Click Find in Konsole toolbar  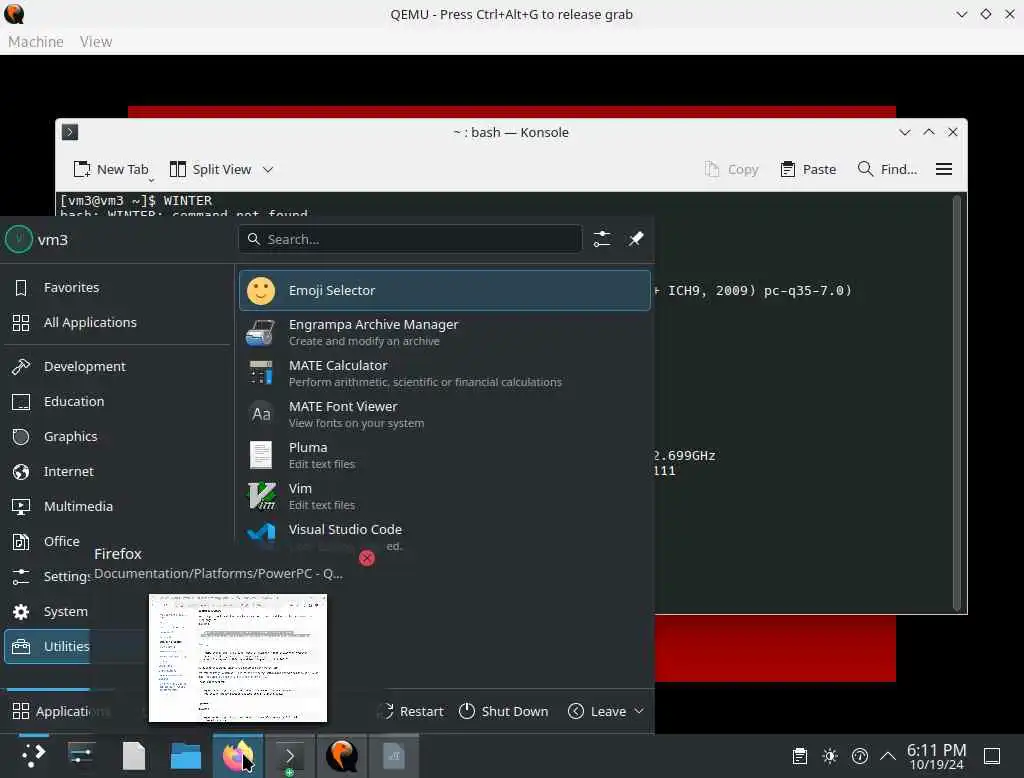(888, 170)
